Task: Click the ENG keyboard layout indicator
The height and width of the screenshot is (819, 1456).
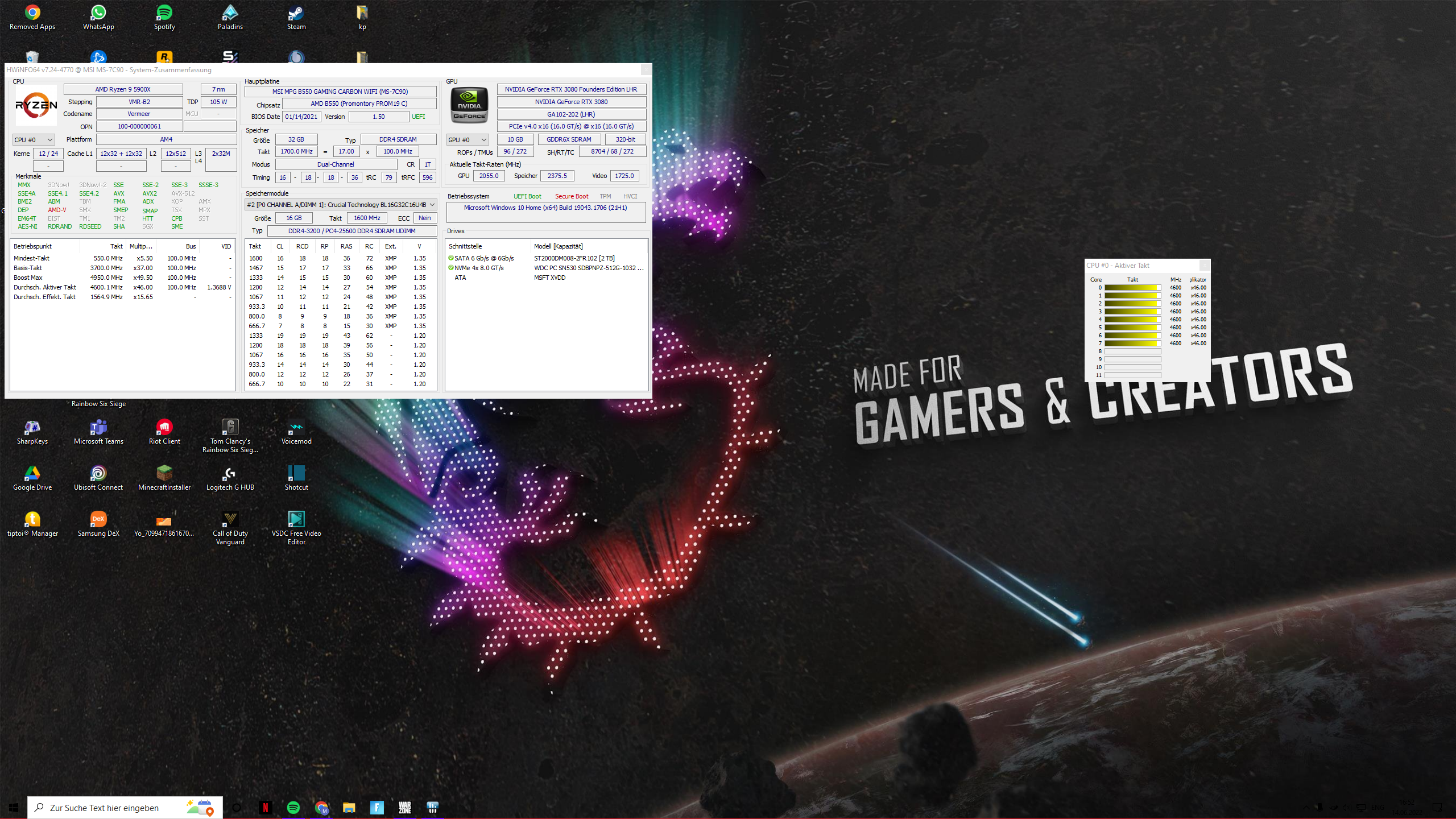Action: tap(1378, 807)
